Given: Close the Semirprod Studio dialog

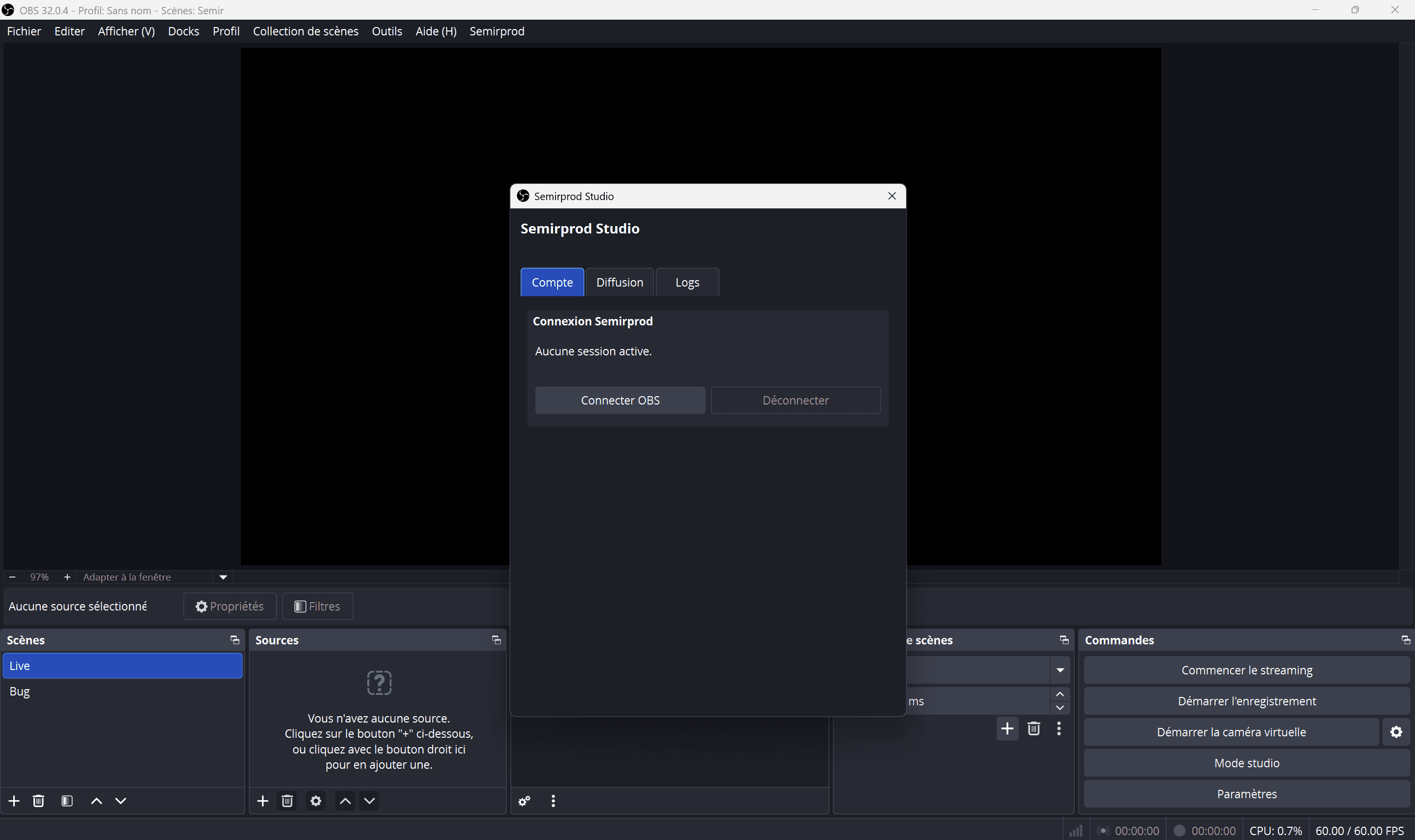Looking at the screenshot, I should tap(892, 196).
